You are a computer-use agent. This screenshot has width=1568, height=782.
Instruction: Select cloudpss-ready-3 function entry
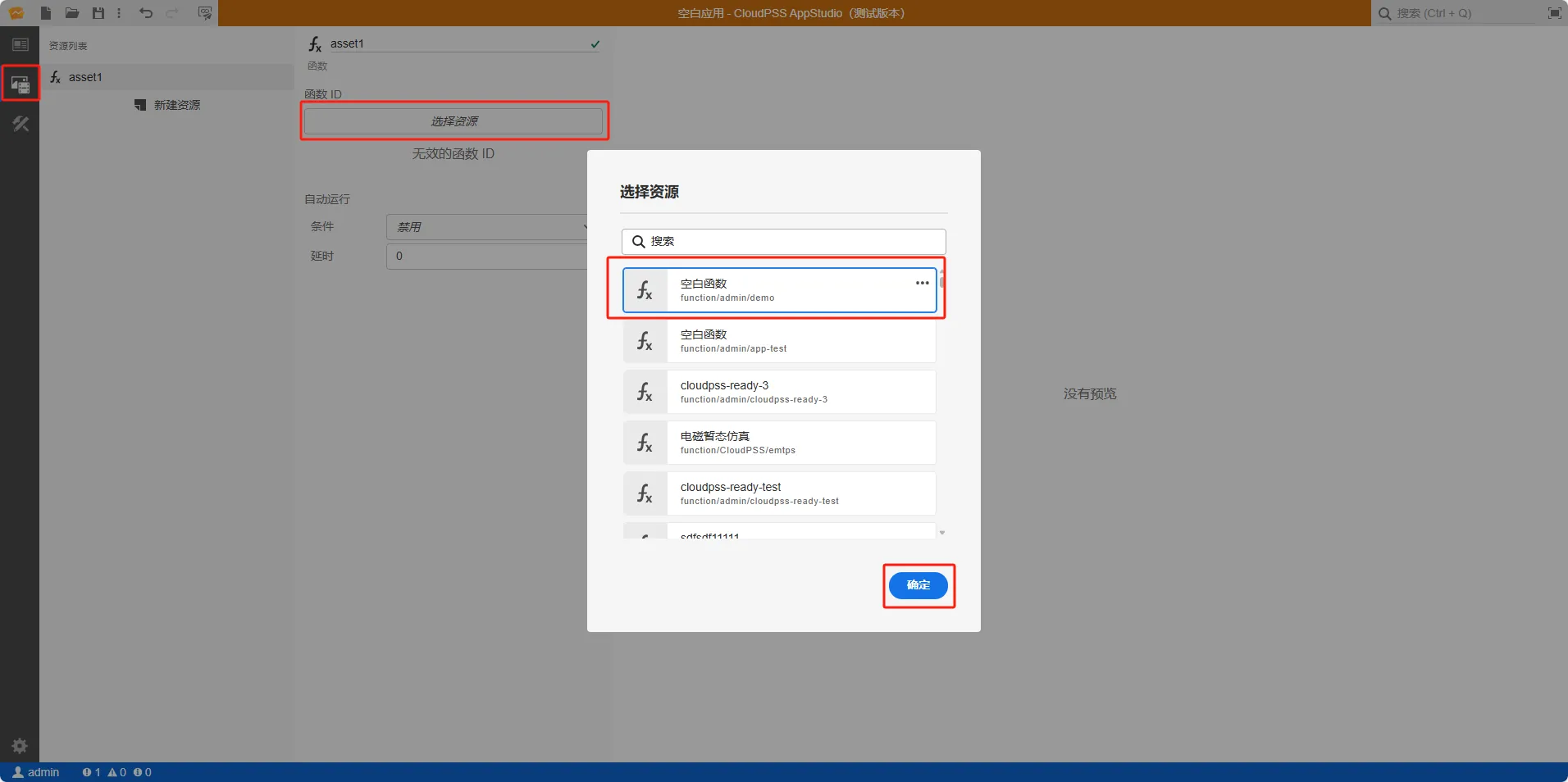779,392
